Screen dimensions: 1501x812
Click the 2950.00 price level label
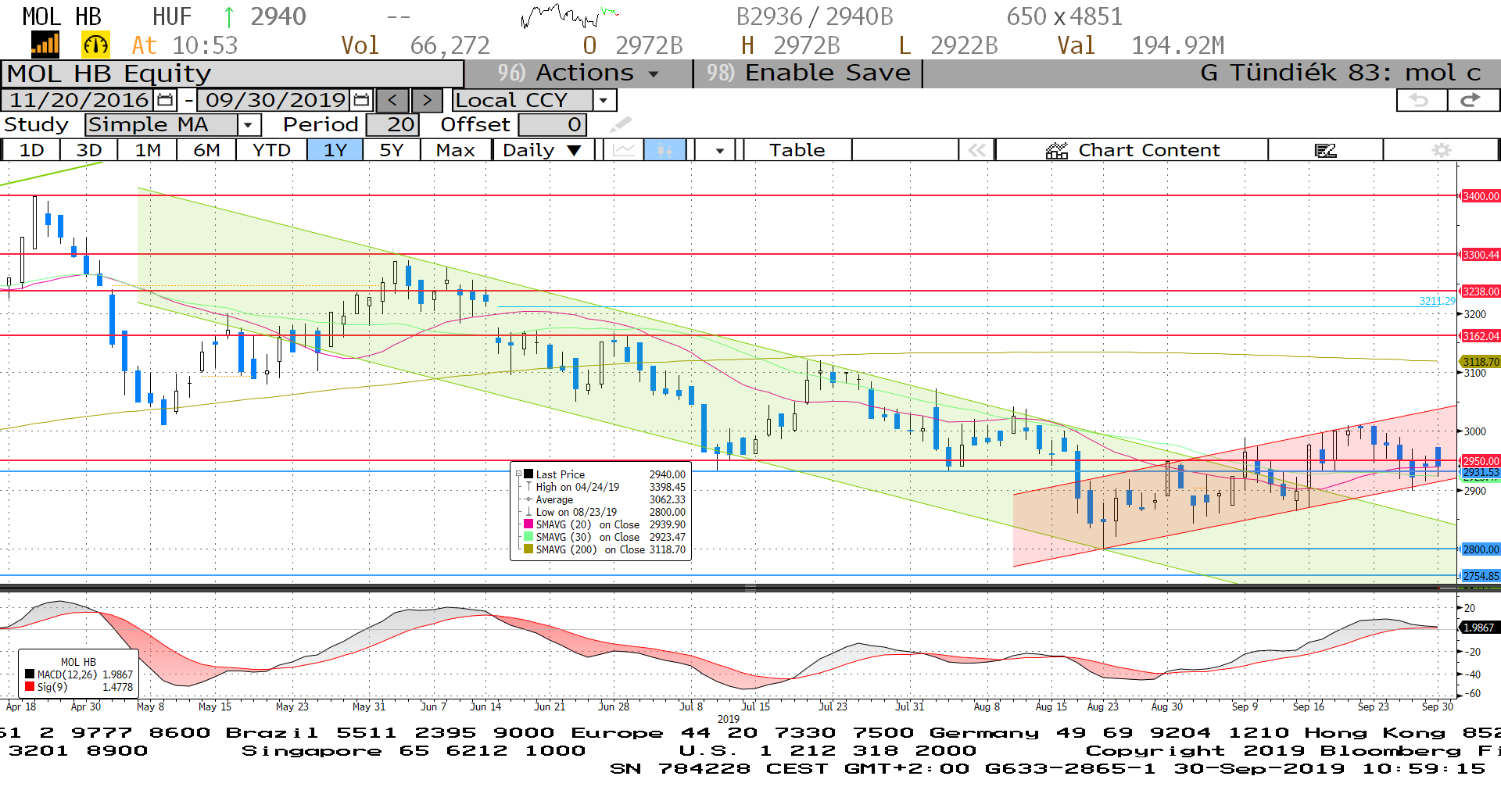point(1481,461)
